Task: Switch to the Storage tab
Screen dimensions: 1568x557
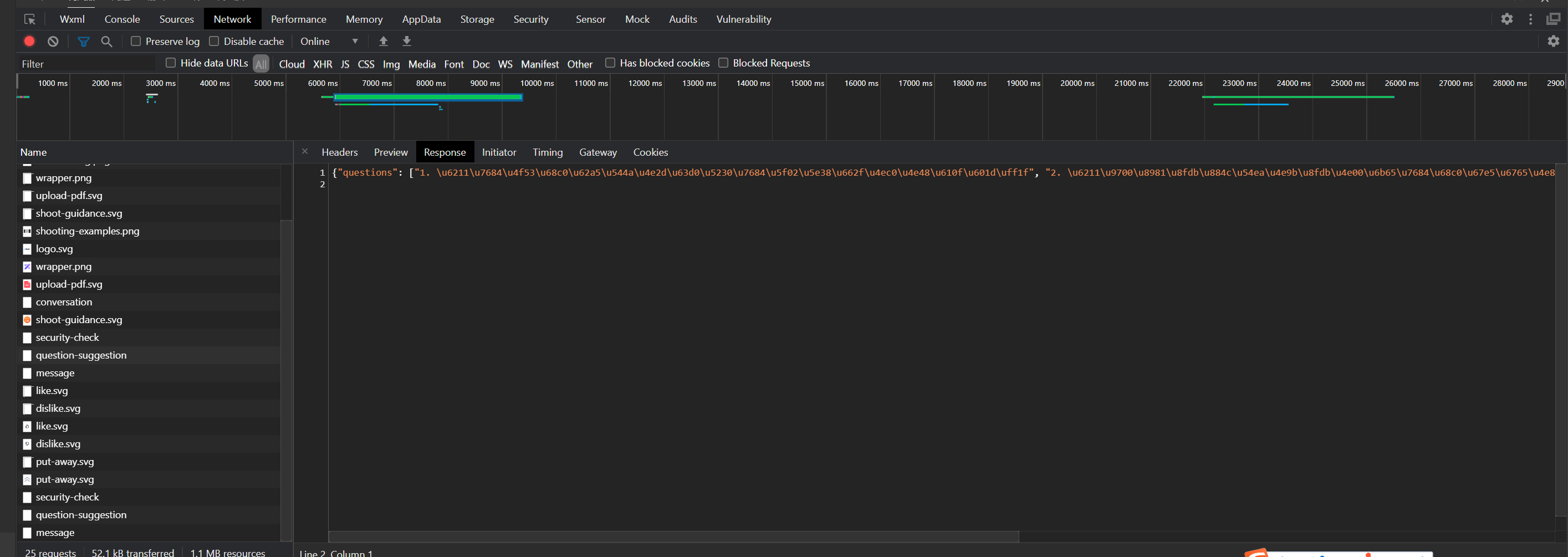Action: (x=477, y=19)
